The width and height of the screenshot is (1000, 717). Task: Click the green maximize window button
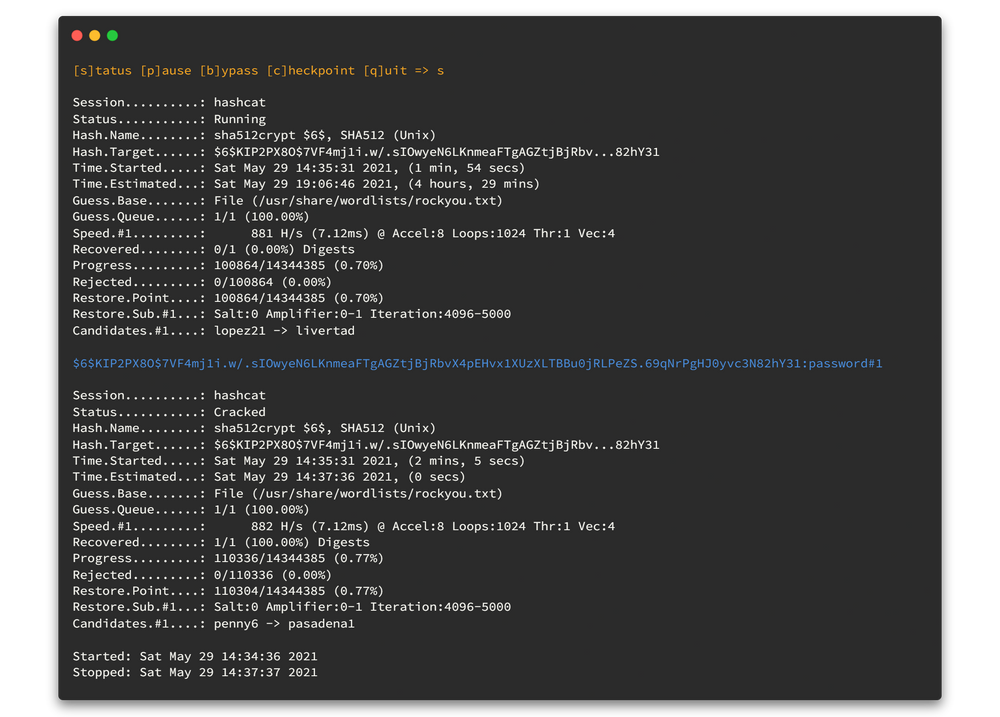click(112, 36)
